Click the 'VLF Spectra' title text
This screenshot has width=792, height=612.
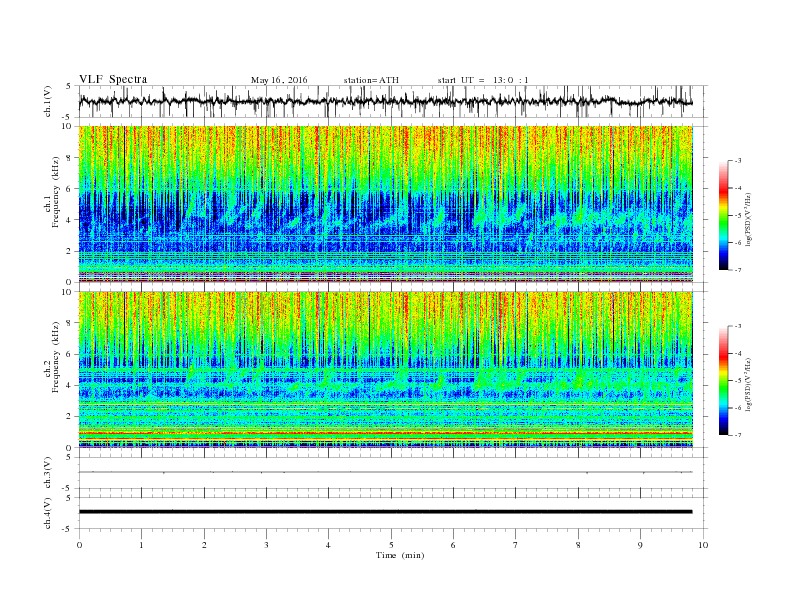113,79
